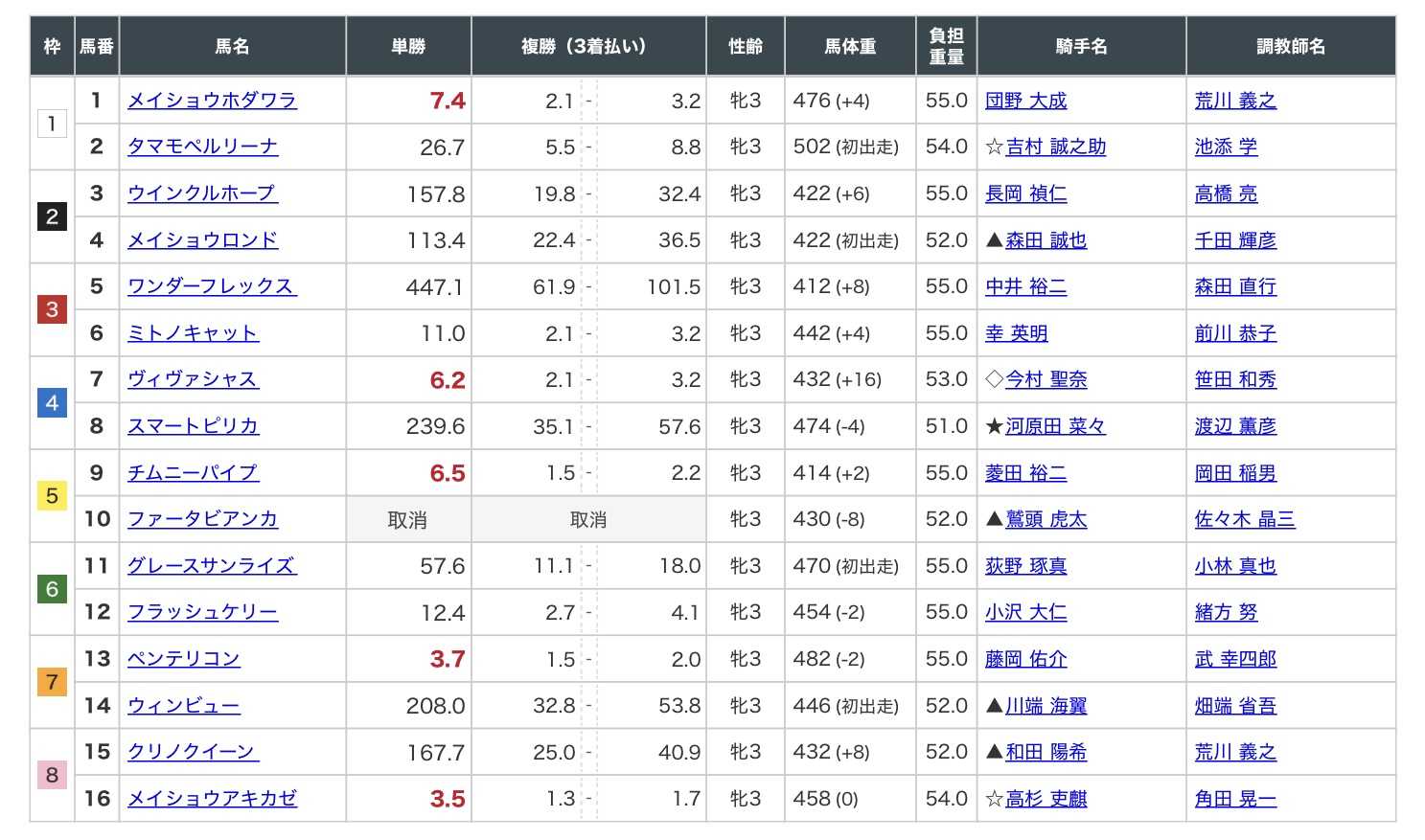Select the white frame 1 badge
1425x840 pixels.
[x=52, y=124]
